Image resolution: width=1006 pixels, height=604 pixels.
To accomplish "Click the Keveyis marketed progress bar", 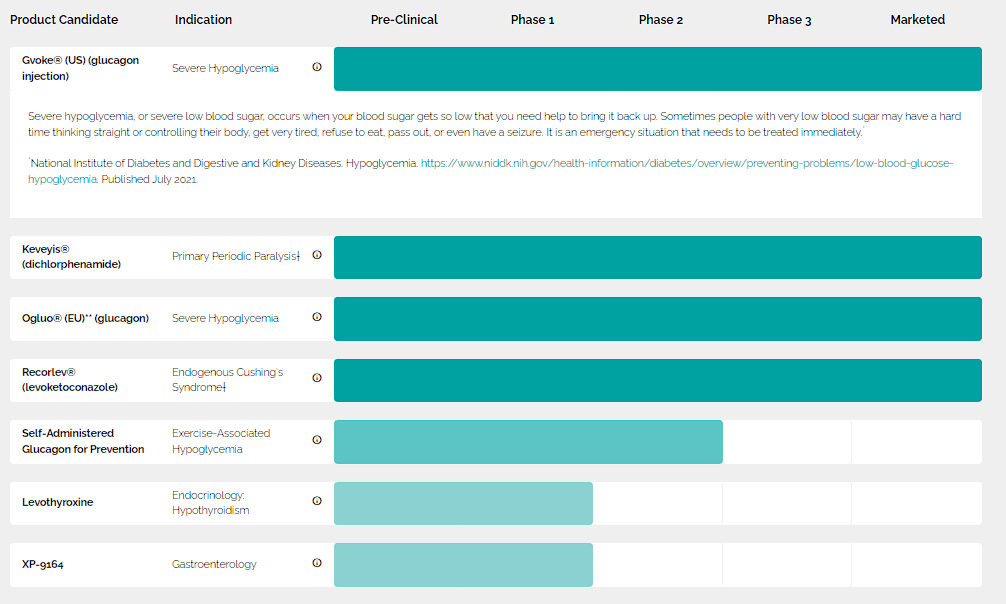I will pyautogui.click(x=657, y=257).
